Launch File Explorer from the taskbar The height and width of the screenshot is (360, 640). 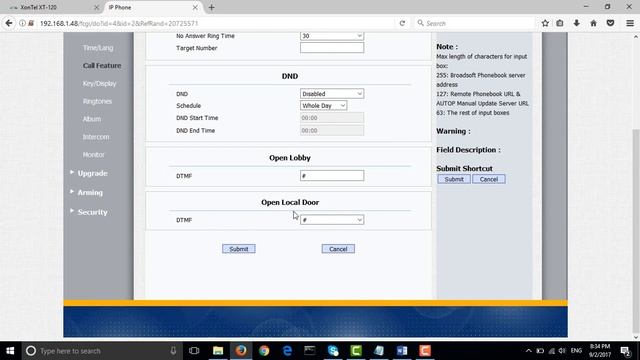tap(218, 351)
